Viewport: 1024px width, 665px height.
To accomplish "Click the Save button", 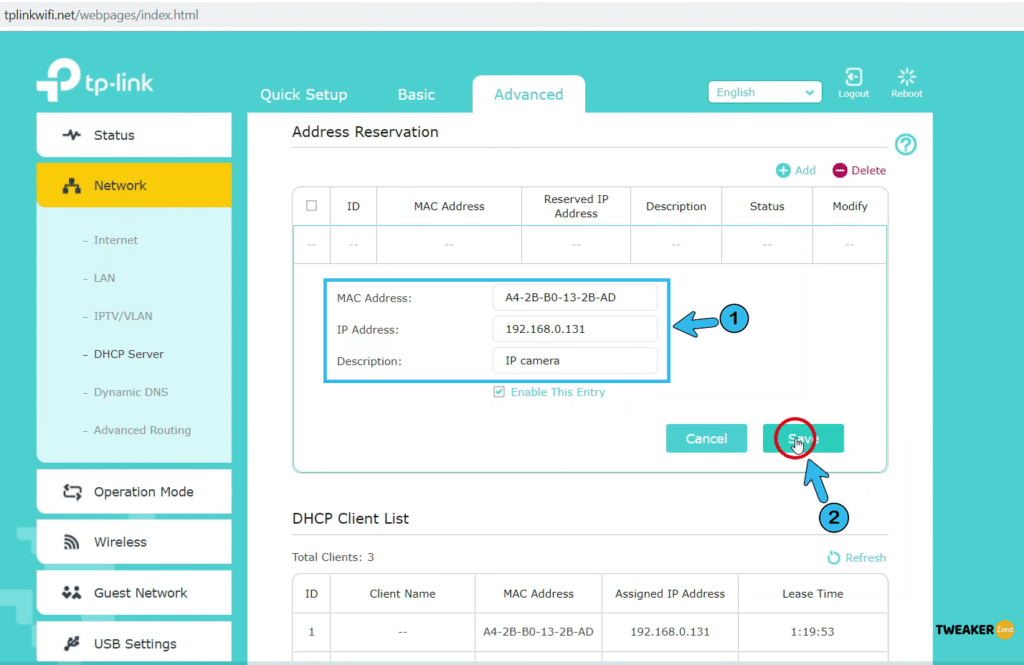I will coord(803,438).
